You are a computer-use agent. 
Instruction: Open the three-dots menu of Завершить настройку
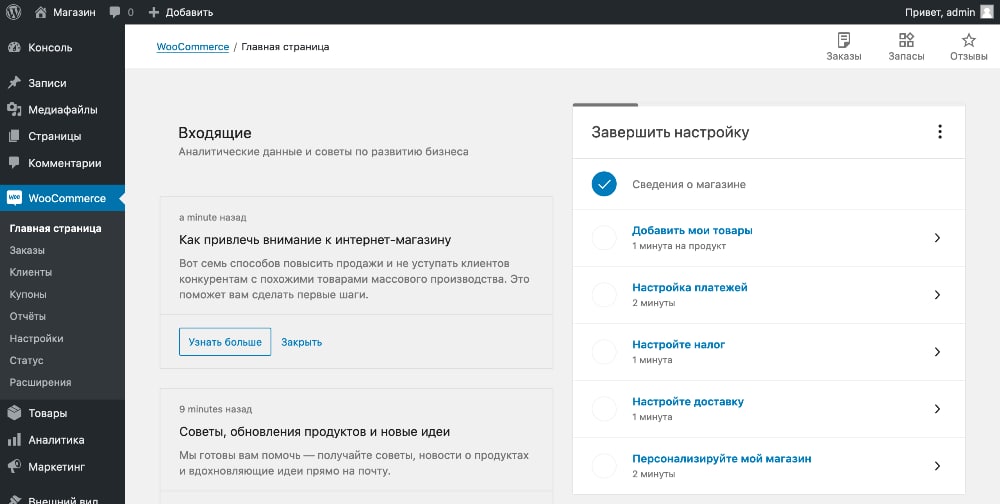click(x=939, y=132)
